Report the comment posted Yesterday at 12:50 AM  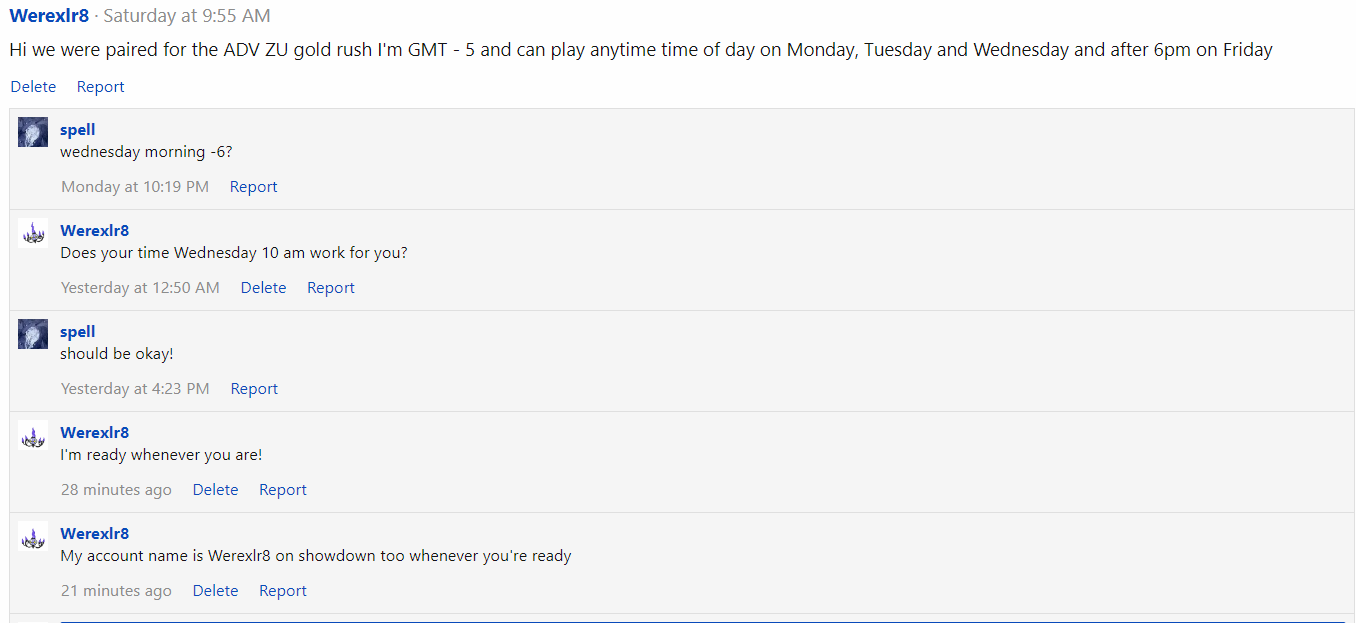coord(330,288)
